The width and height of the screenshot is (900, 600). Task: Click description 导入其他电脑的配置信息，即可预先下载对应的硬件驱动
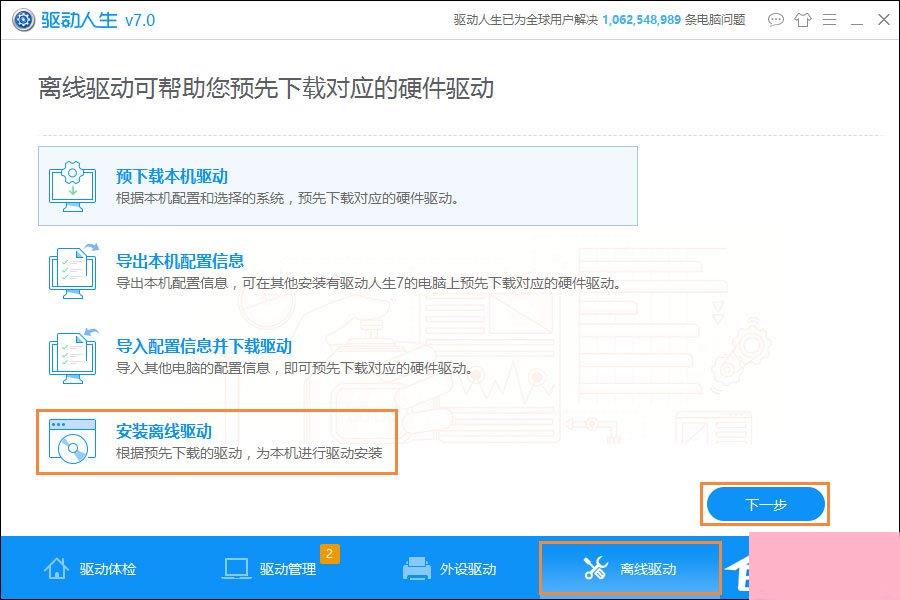pos(294,369)
